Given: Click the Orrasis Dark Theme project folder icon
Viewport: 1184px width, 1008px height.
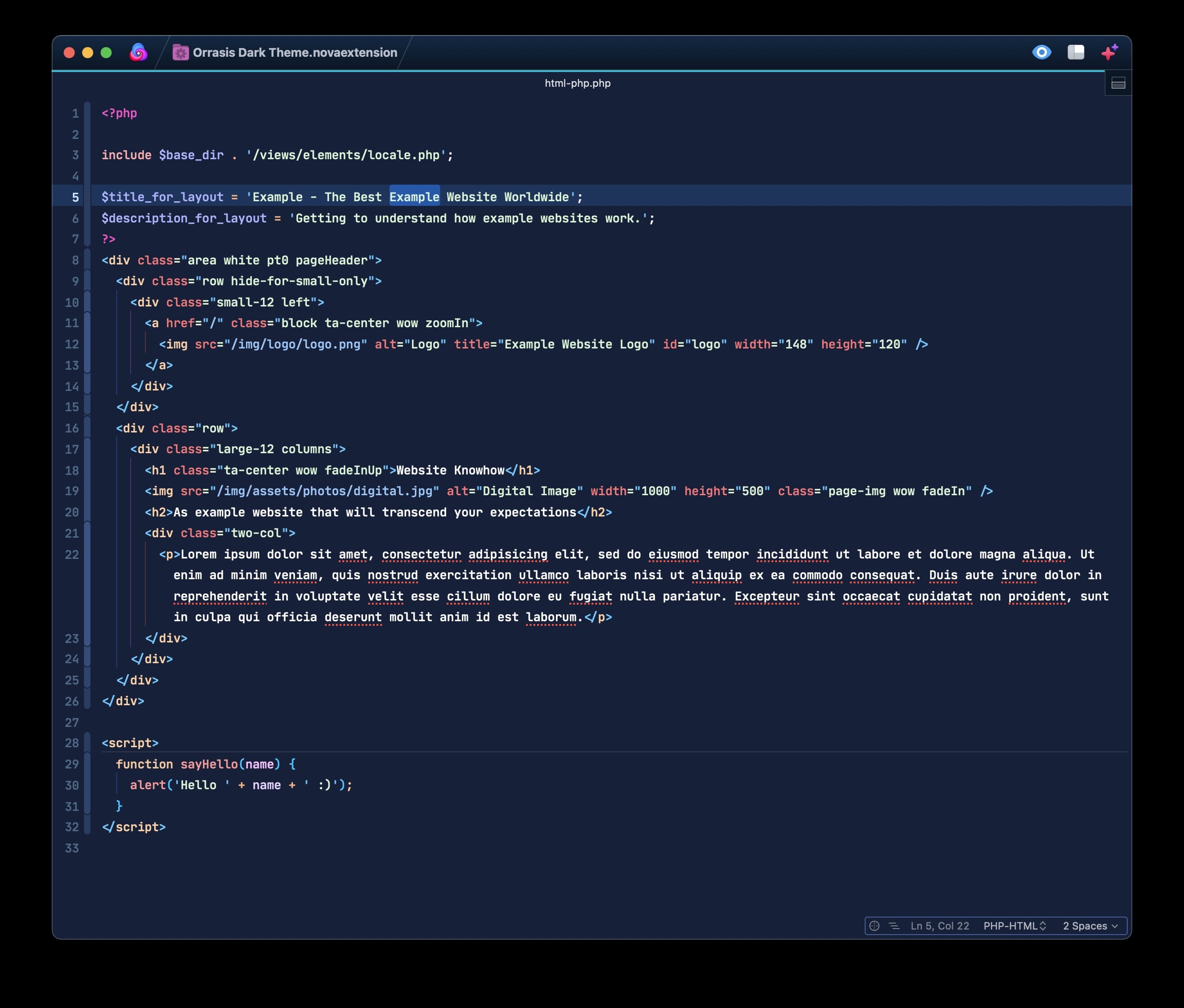Looking at the screenshot, I should (180, 53).
